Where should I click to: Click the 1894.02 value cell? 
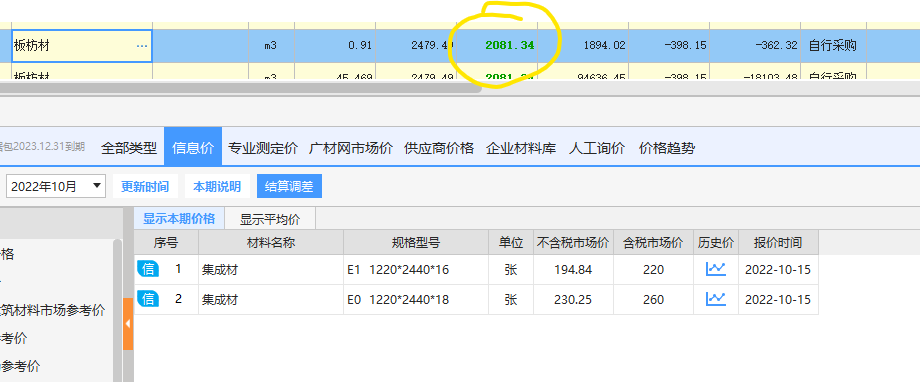click(604, 46)
